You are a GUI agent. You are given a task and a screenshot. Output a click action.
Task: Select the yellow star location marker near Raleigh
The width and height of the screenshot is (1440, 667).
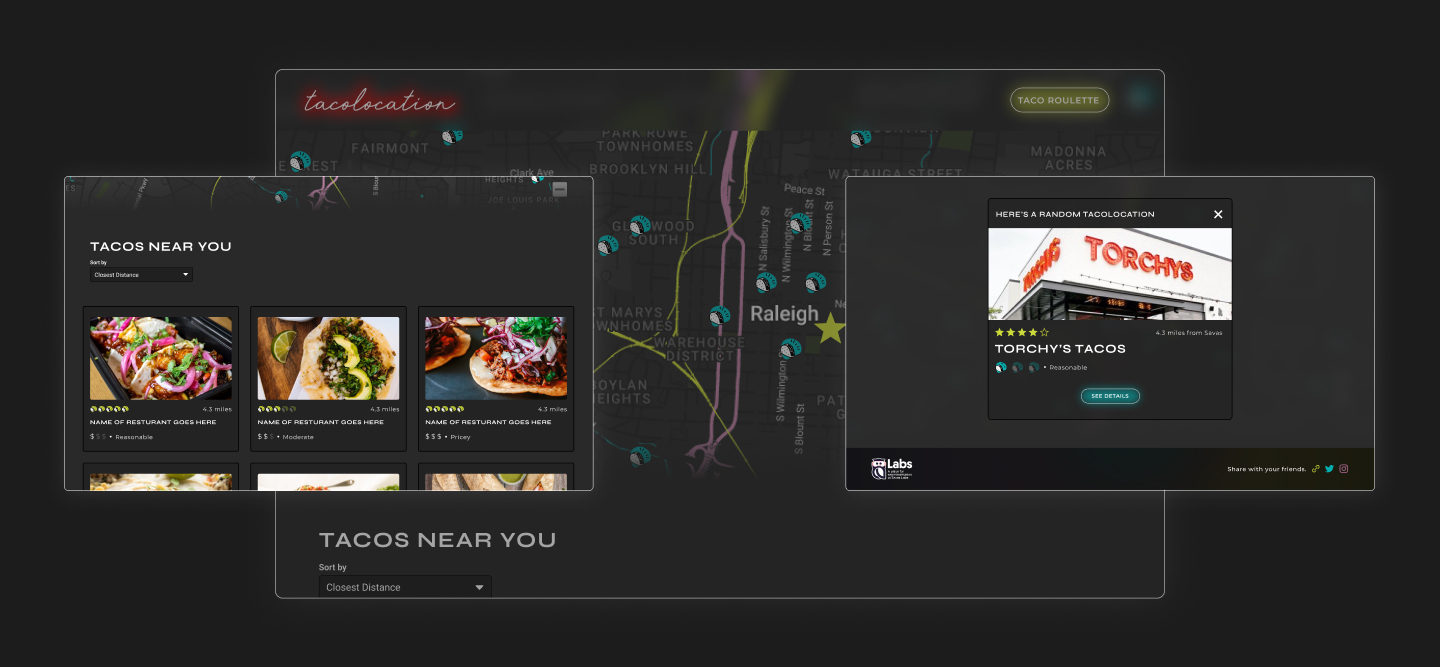pyautogui.click(x=829, y=328)
